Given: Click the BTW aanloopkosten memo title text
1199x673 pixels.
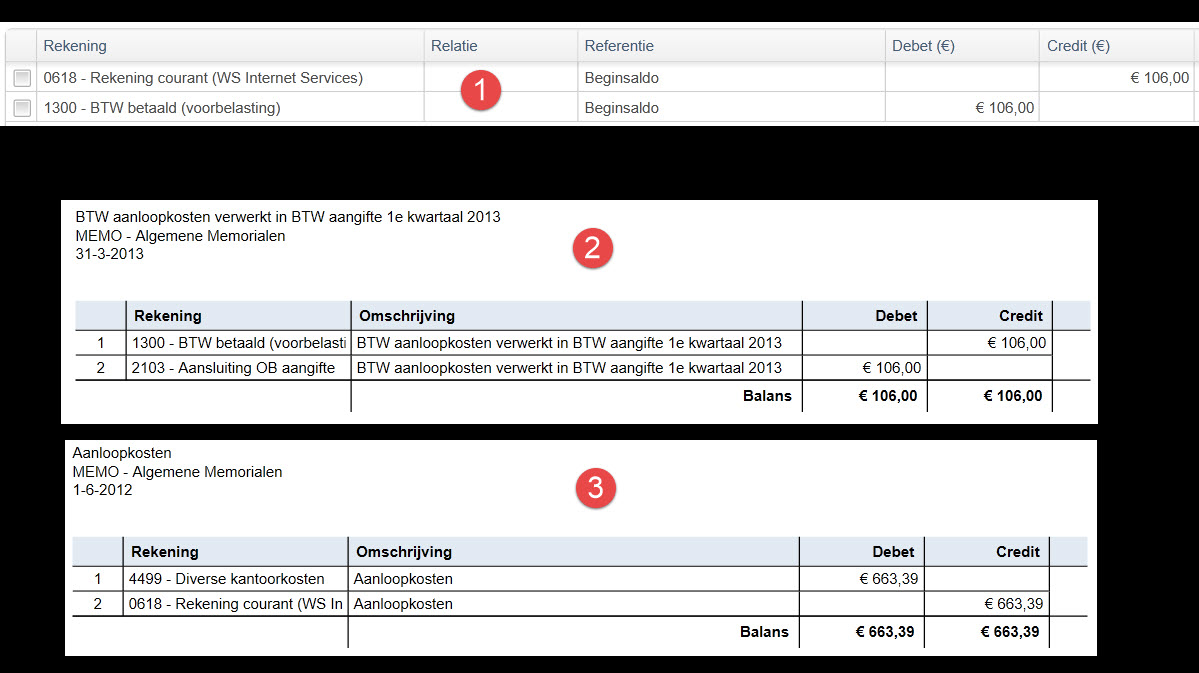Looking at the screenshot, I should 287,217.
